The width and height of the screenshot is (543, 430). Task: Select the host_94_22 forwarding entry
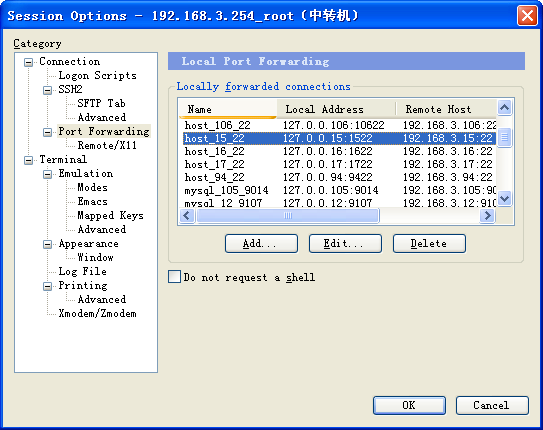pyautogui.click(x=339, y=177)
